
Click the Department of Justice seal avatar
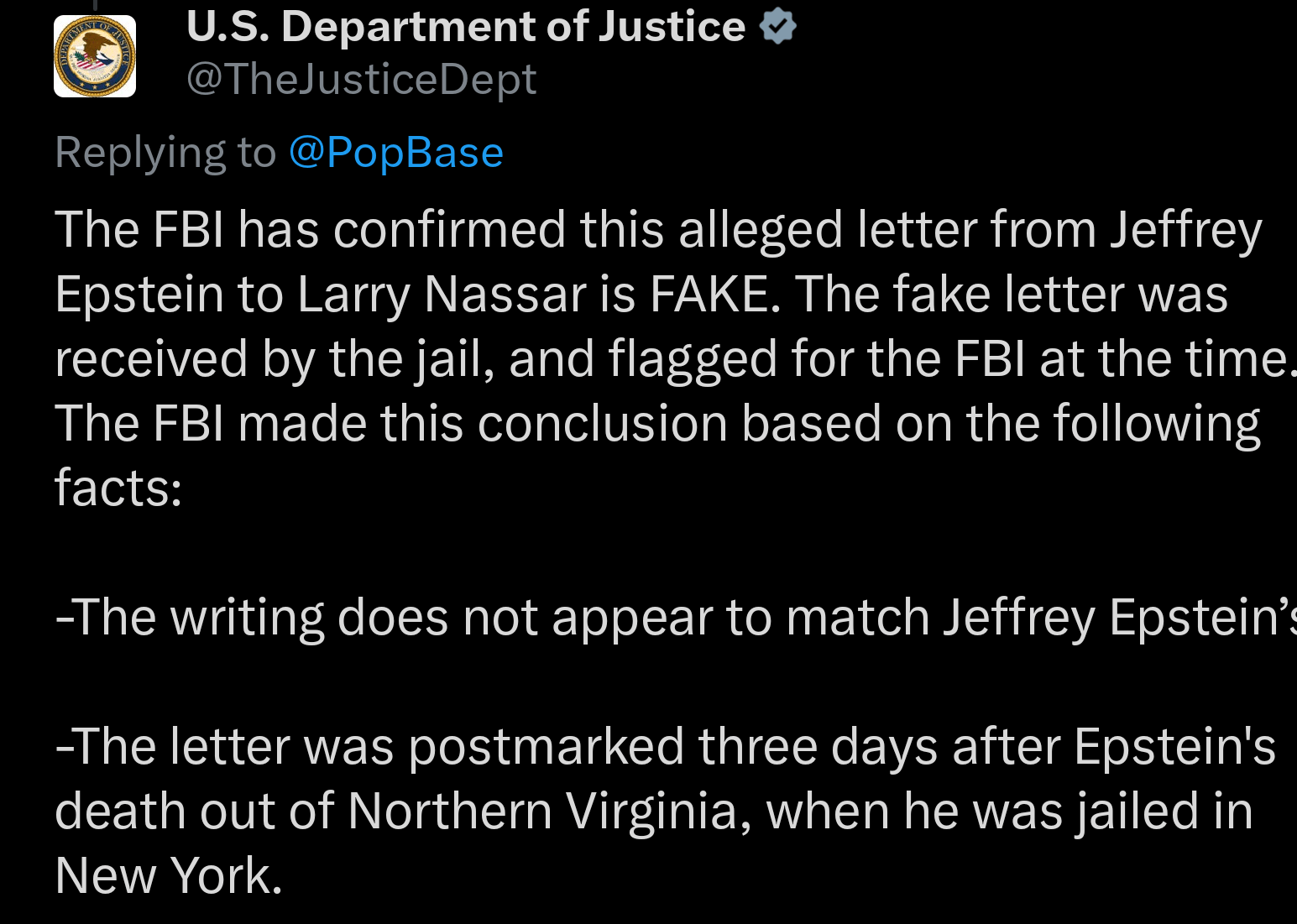pos(94,56)
